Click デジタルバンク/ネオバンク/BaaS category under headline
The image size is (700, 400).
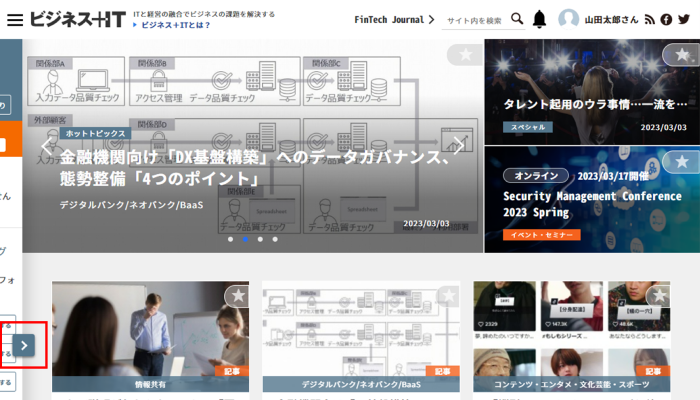[x=131, y=205]
